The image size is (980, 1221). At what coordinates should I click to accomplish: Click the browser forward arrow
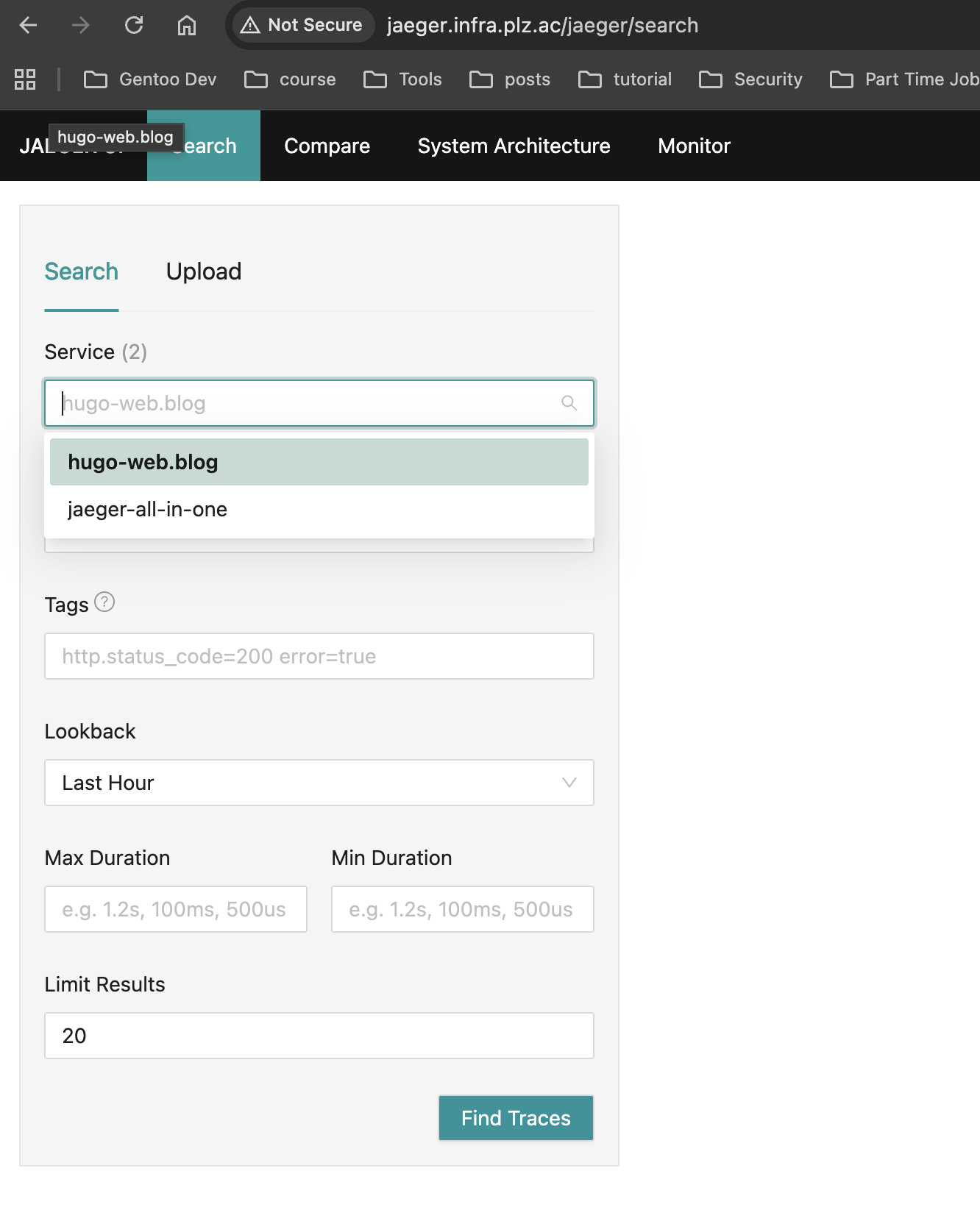click(81, 25)
